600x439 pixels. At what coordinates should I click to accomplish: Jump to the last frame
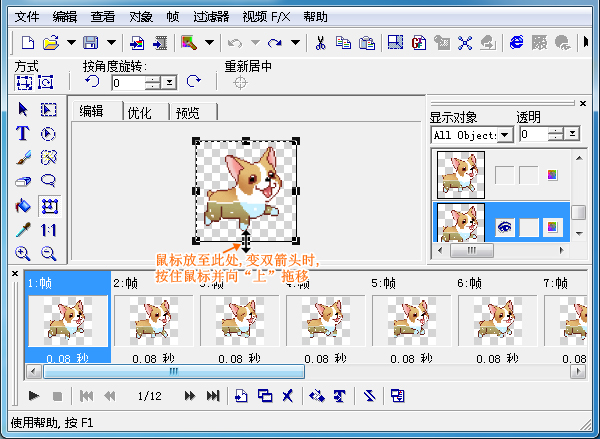213,396
